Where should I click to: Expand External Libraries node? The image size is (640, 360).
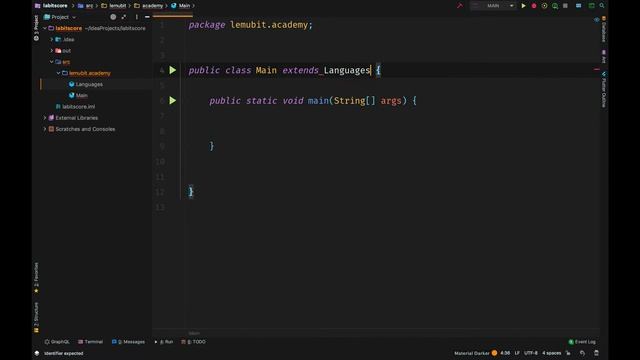tap(45, 118)
